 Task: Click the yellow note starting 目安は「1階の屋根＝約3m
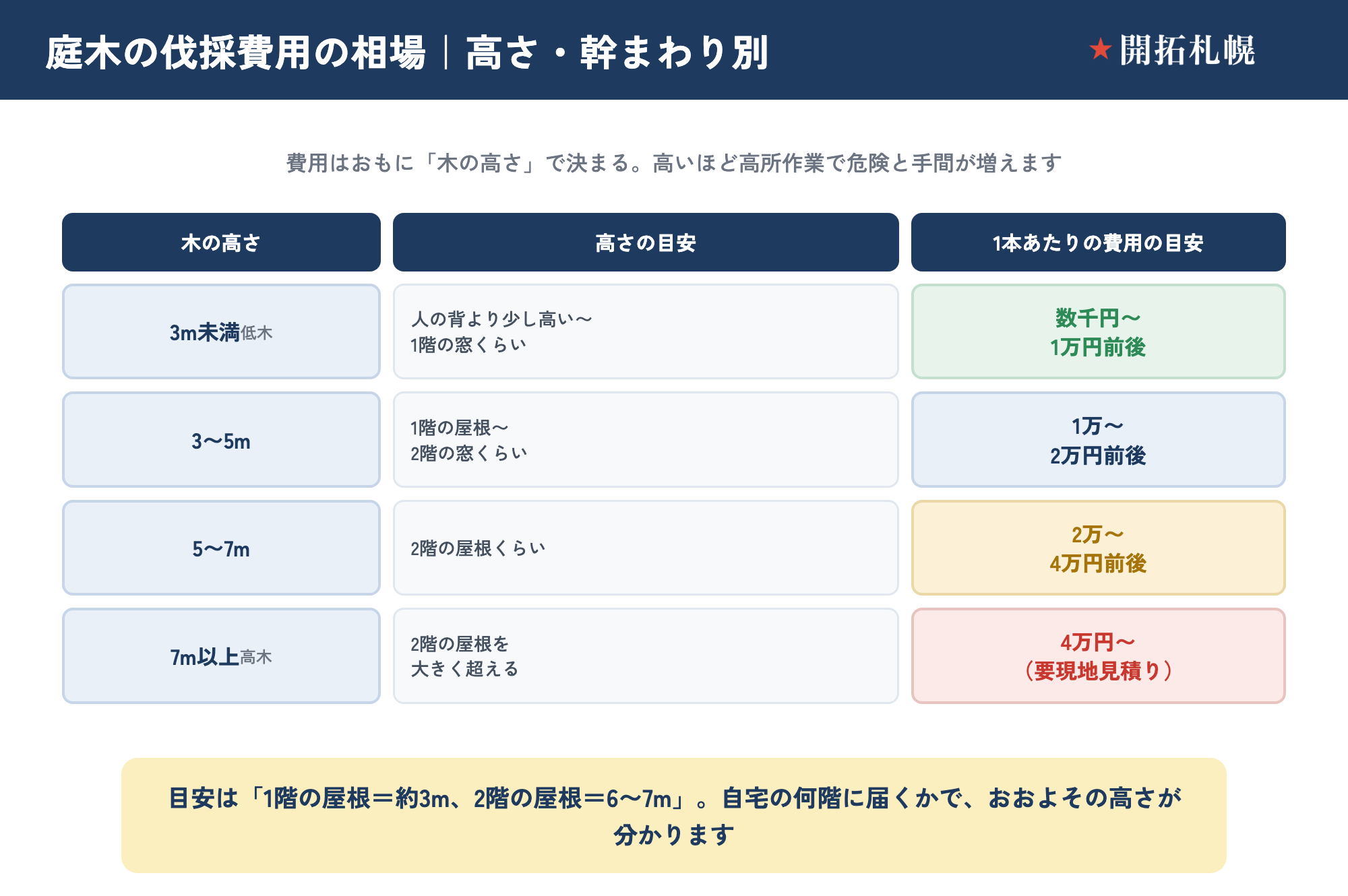pyautogui.click(x=674, y=816)
